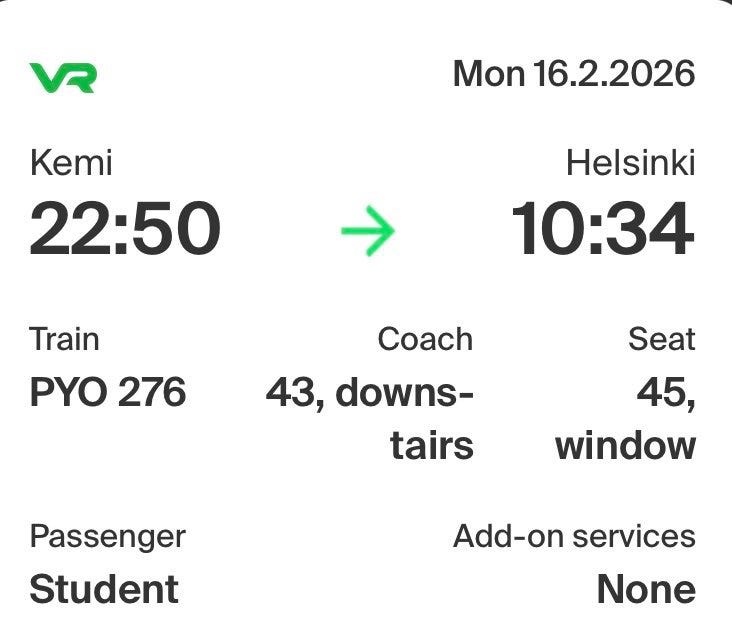Screen dimensions: 732x635
Task: Click the coach number 43
Action: point(292,392)
